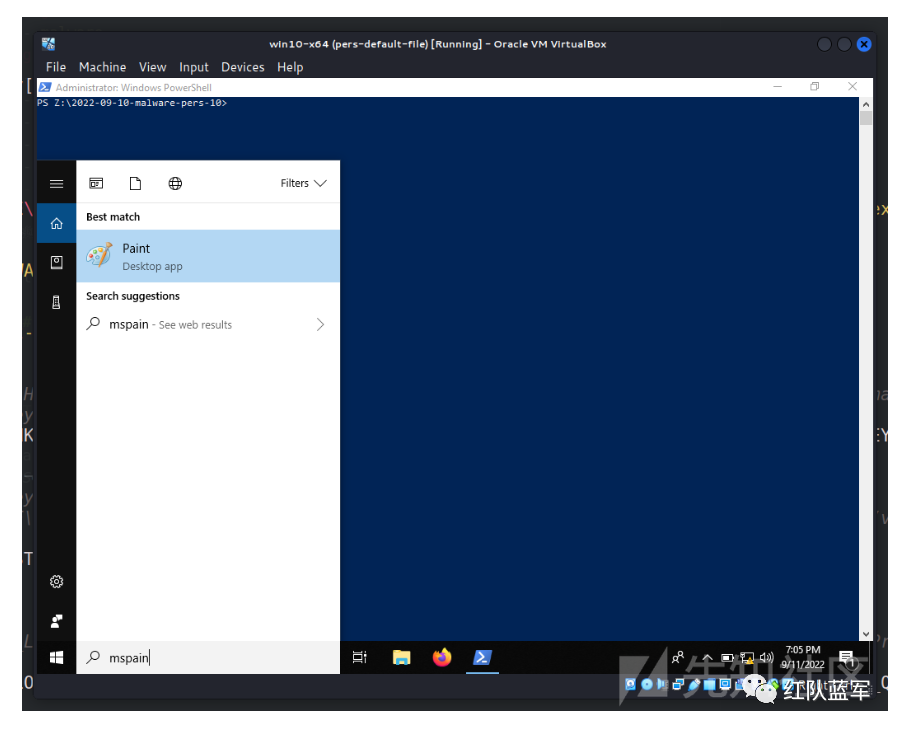Click the Best match heading
This screenshot has height=731, width=901.
point(113,217)
